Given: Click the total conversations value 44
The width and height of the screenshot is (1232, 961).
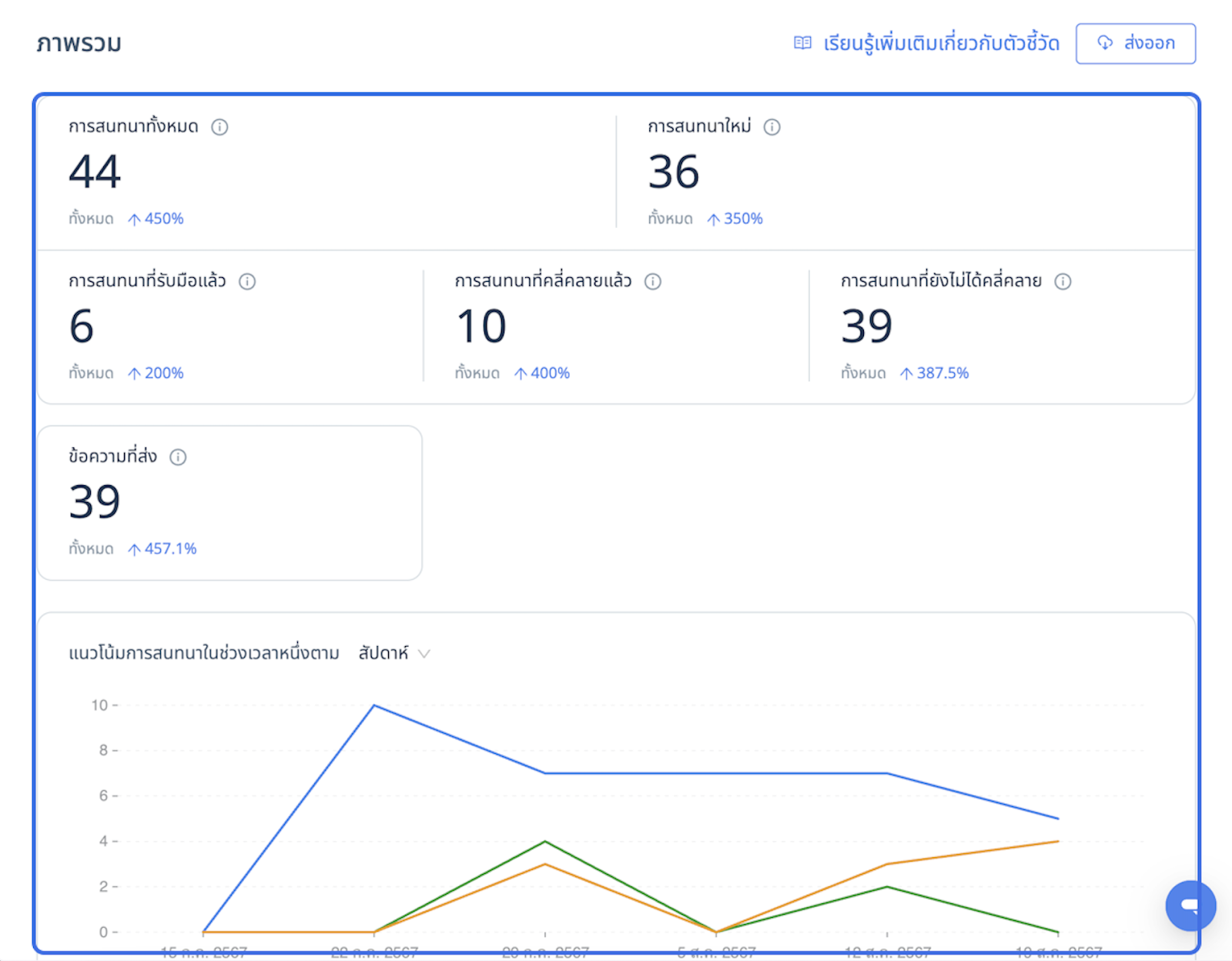Looking at the screenshot, I should click(x=95, y=171).
